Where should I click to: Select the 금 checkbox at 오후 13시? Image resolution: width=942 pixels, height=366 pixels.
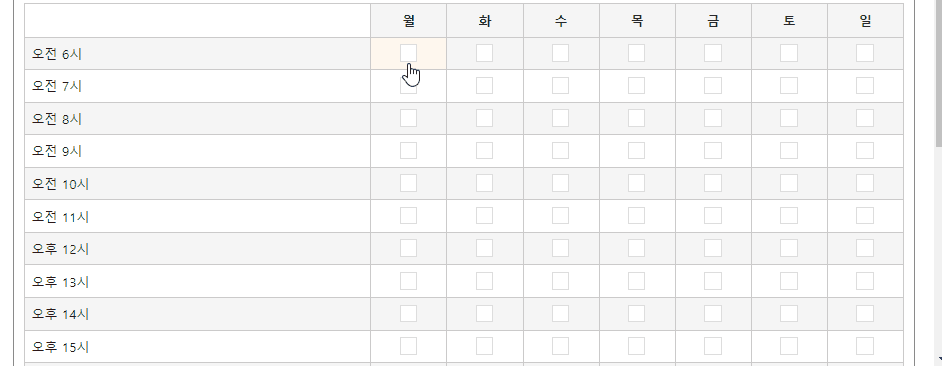pos(713,281)
